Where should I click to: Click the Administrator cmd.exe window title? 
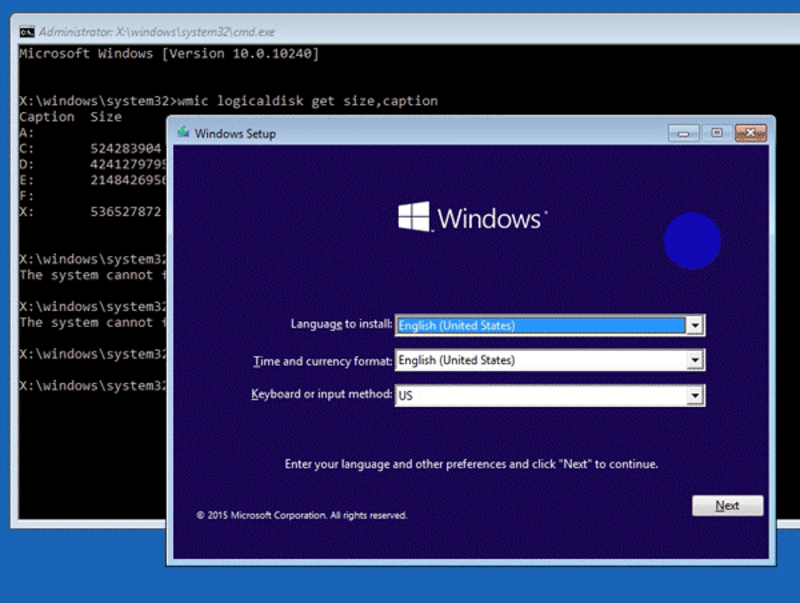click(x=157, y=32)
